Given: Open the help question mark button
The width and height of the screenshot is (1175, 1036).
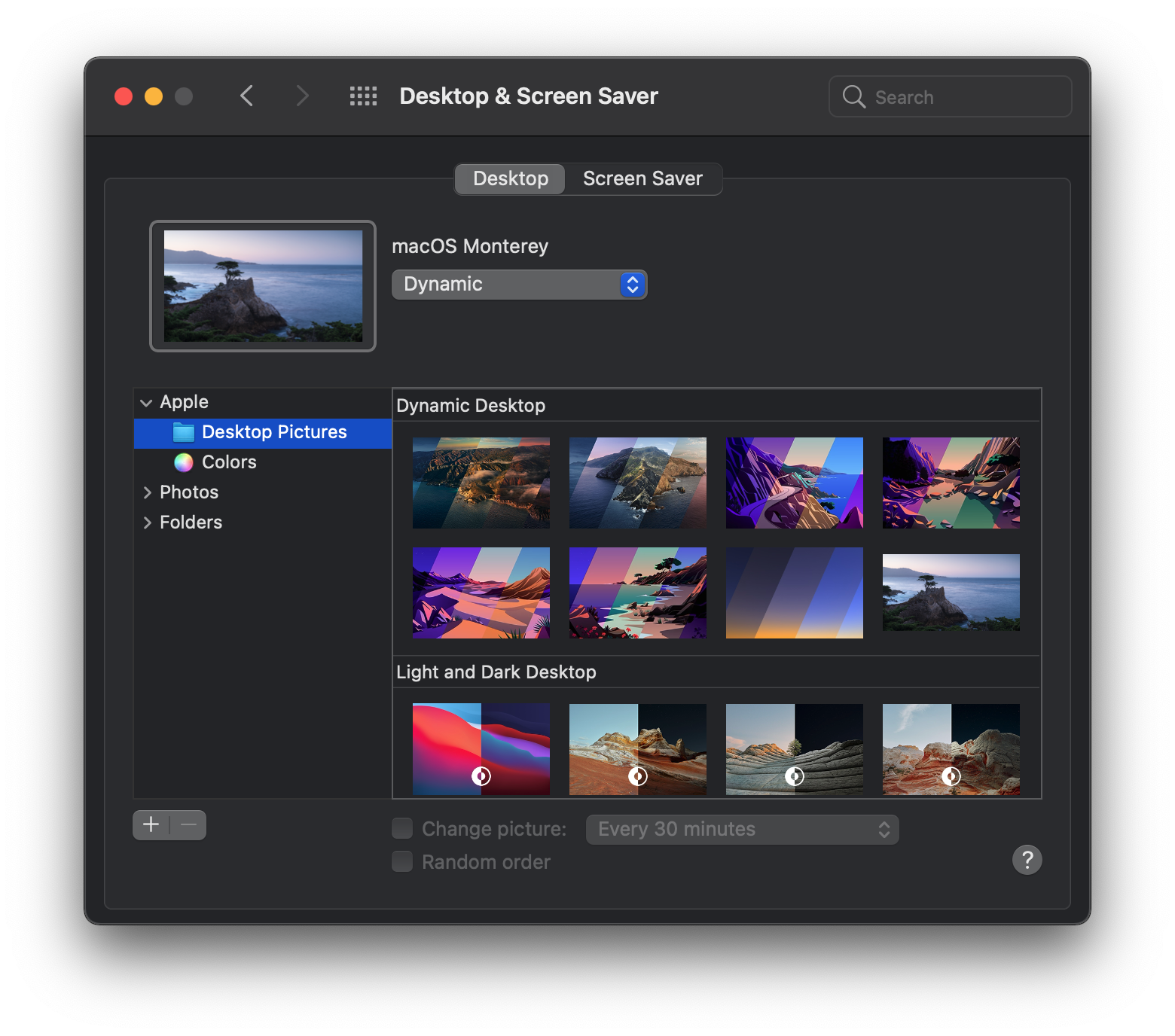Looking at the screenshot, I should 1027,860.
